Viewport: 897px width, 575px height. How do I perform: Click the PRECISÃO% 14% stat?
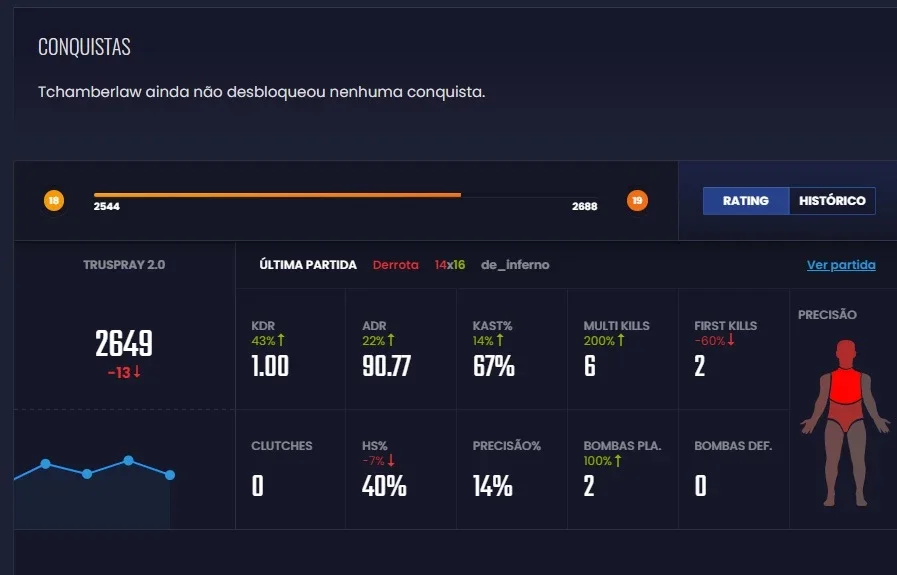(x=511, y=470)
